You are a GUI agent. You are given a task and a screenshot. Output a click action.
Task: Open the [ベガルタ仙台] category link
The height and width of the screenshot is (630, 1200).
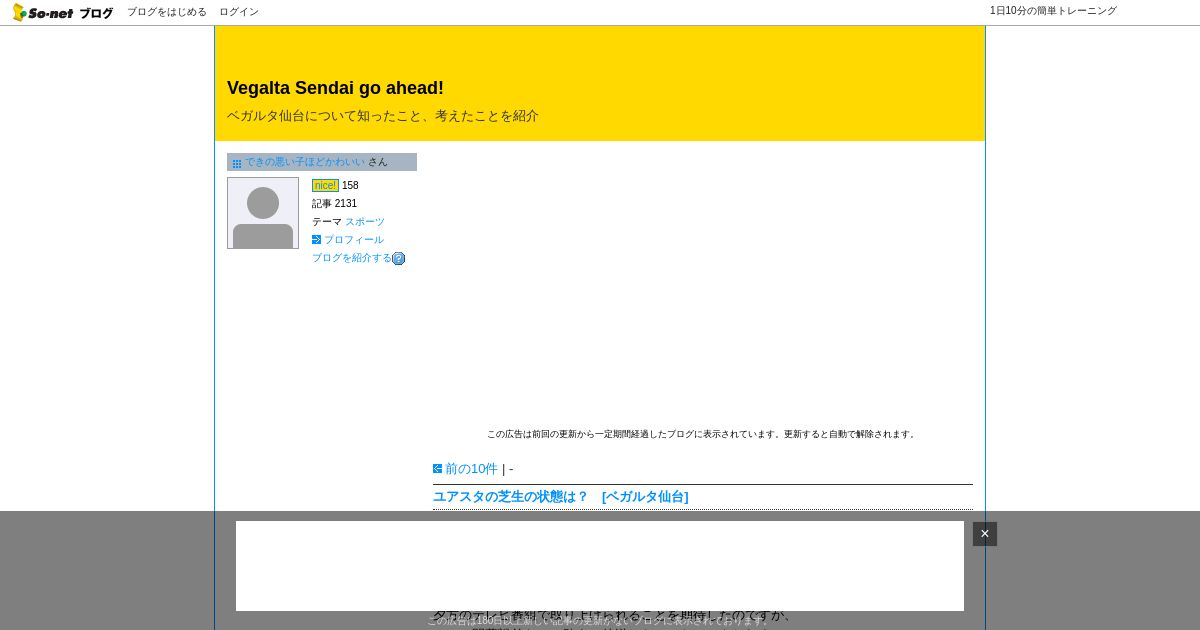[645, 497]
